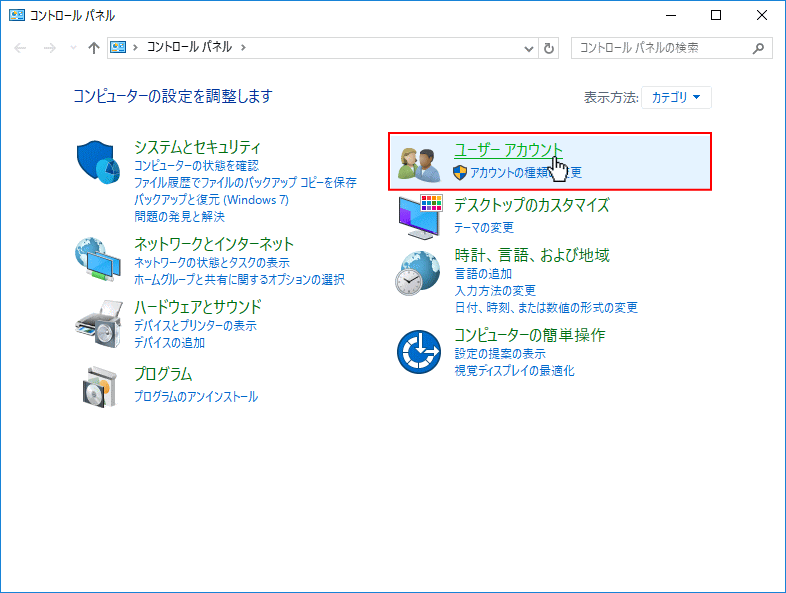
Task: Open ハードウェアとサウンド heading
Action: pos(198,307)
